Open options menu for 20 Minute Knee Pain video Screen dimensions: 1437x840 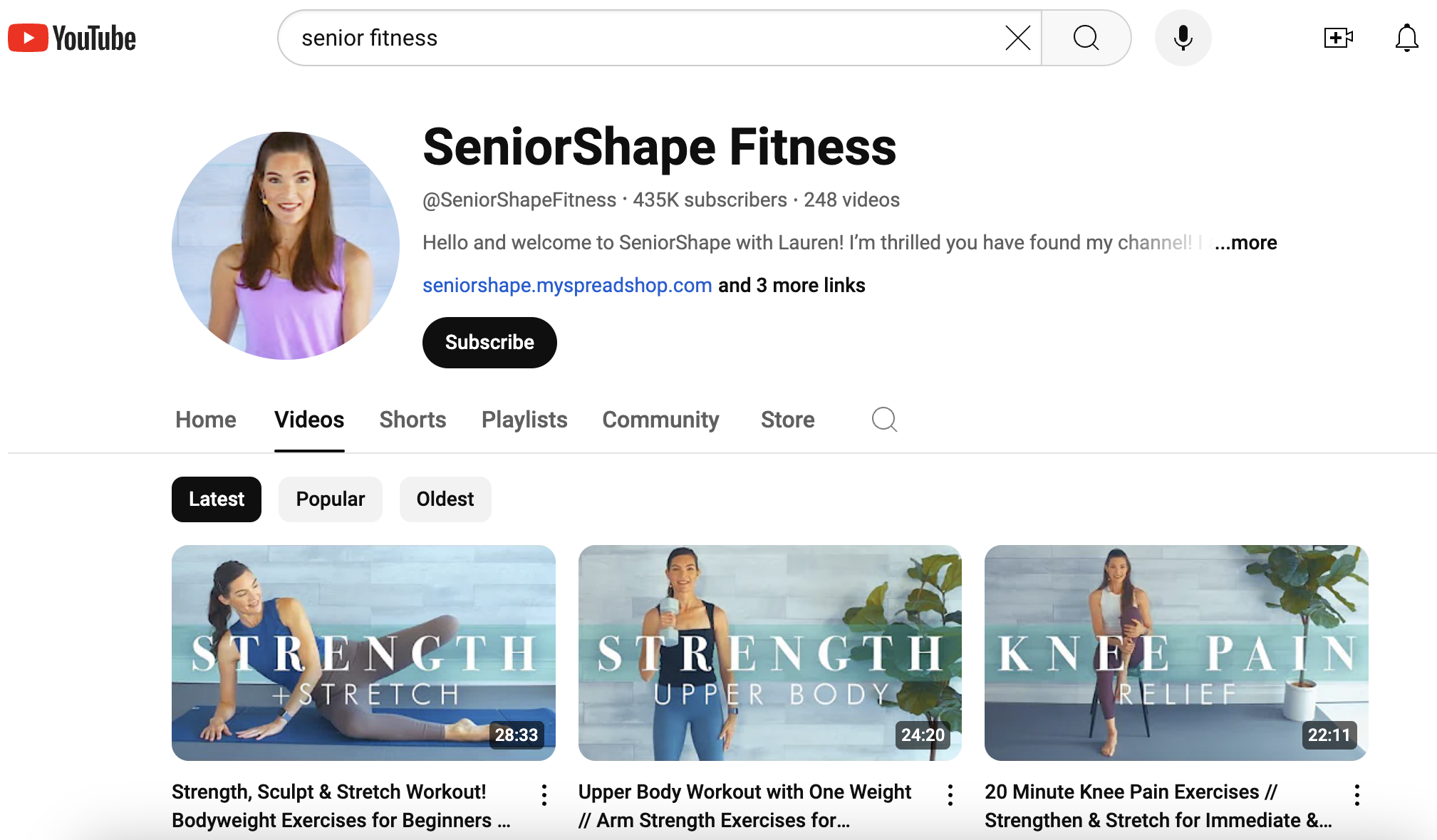click(1357, 794)
